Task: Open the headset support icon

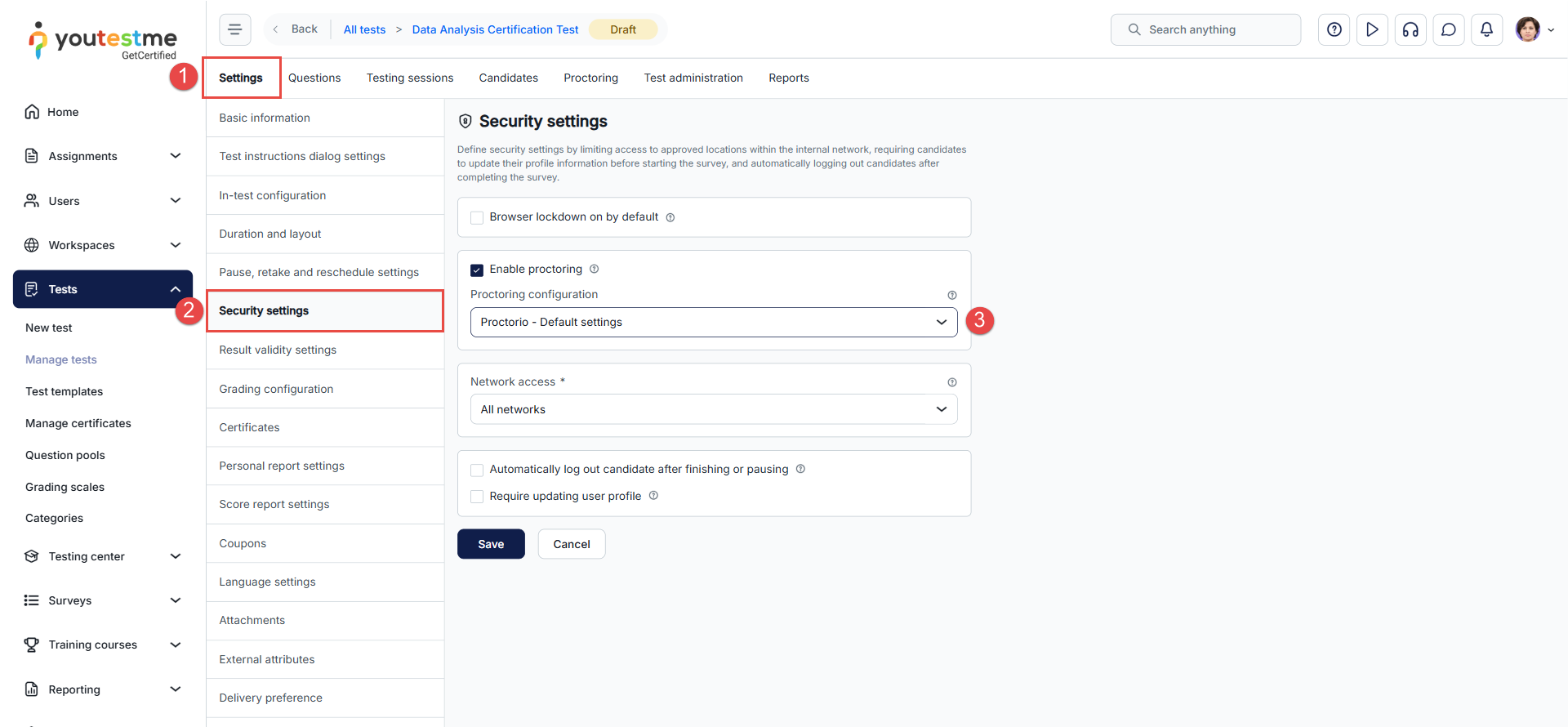Action: click(1410, 29)
